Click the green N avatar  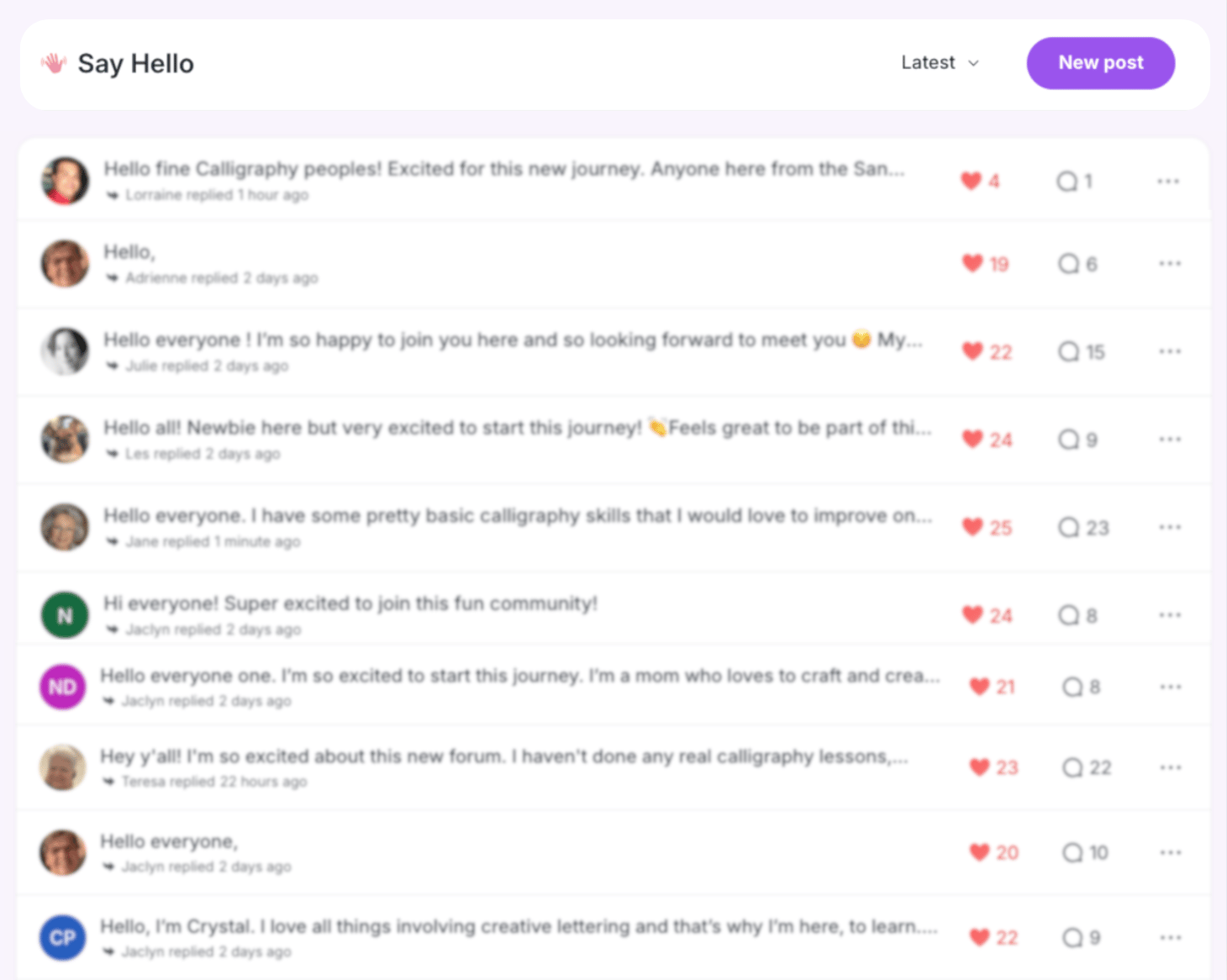pyautogui.click(x=65, y=616)
